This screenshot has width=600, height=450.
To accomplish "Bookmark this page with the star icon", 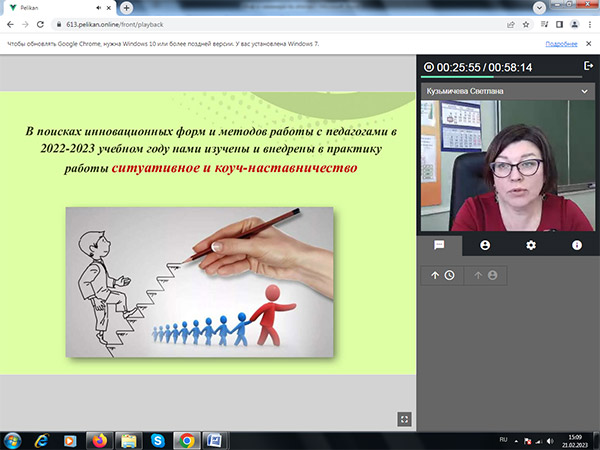I will point(526,24).
